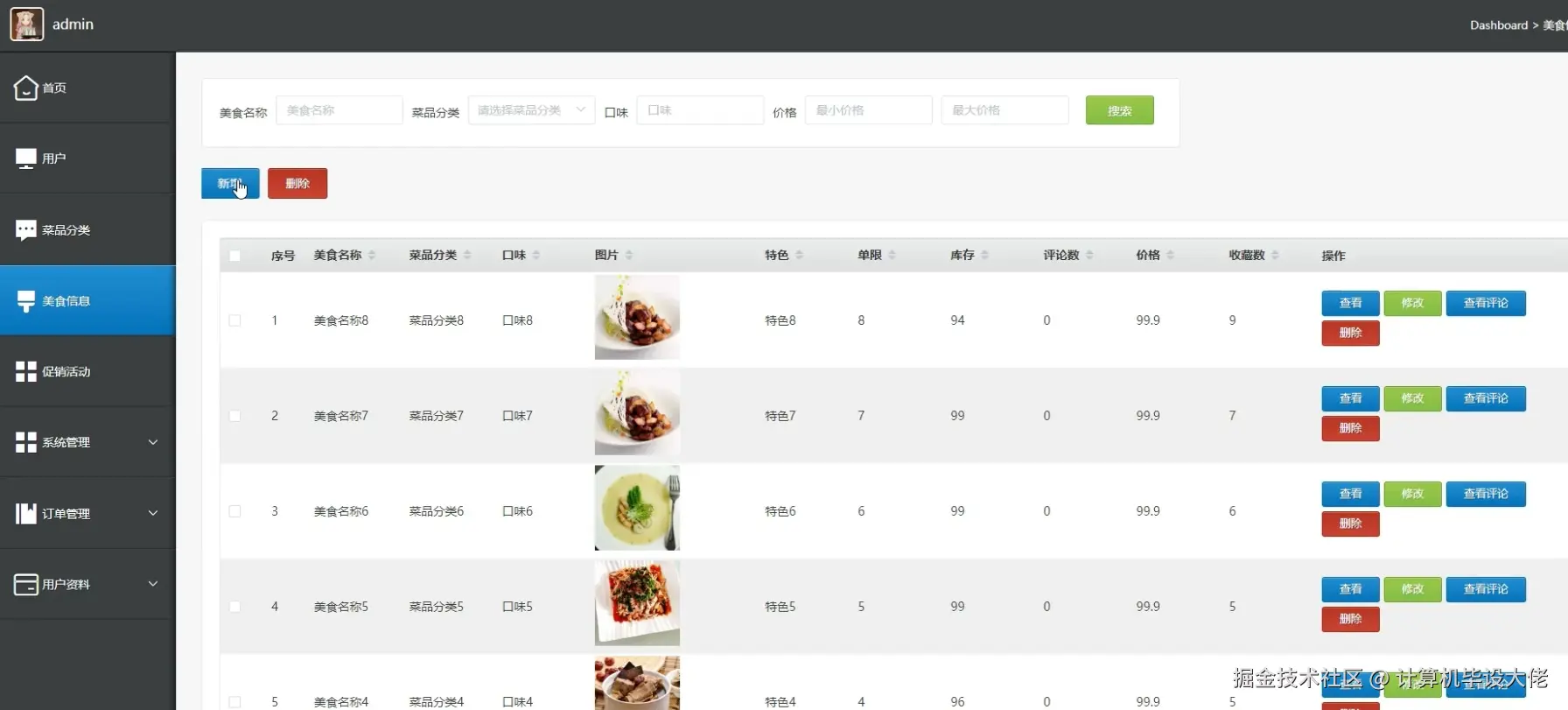Click the admin avatar image
This screenshot has height=710, width=1568.
(x=26, y=25)
